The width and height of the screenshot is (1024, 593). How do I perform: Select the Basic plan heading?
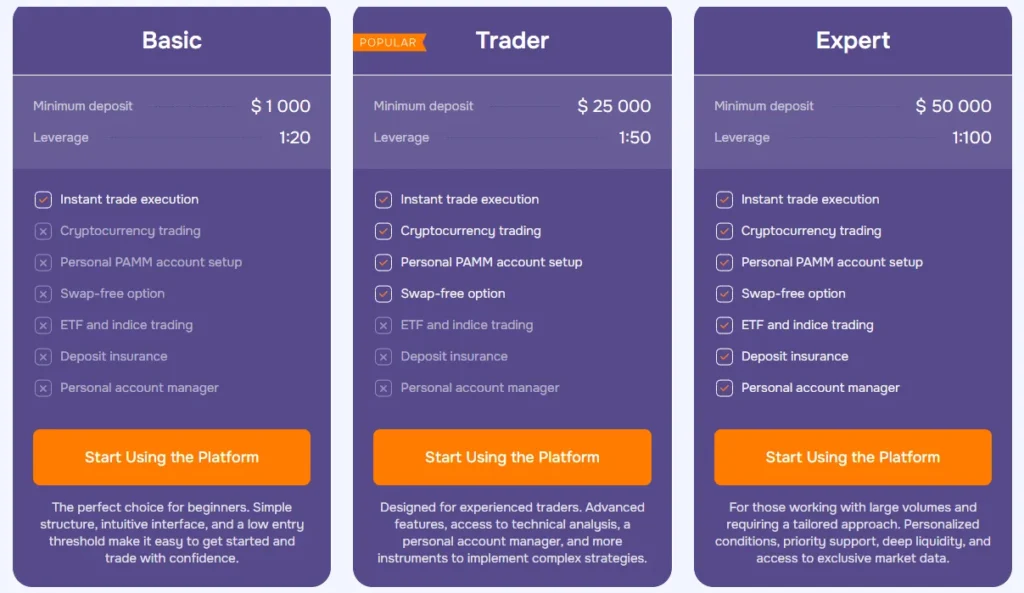[x=171, y=41]
